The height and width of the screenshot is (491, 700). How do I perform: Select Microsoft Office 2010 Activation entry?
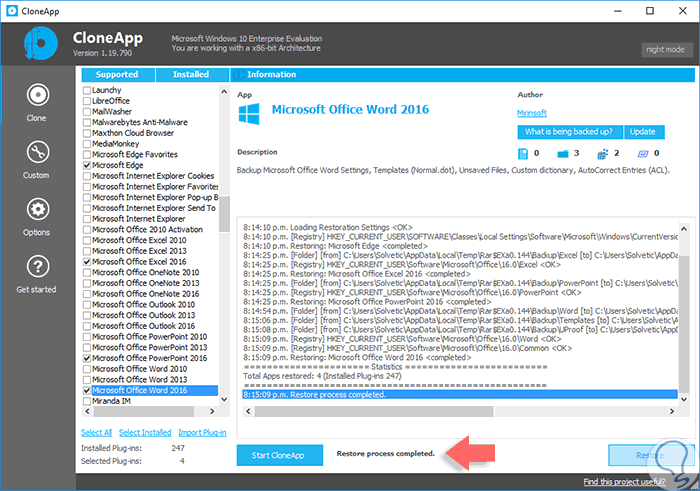pos(147,229)
